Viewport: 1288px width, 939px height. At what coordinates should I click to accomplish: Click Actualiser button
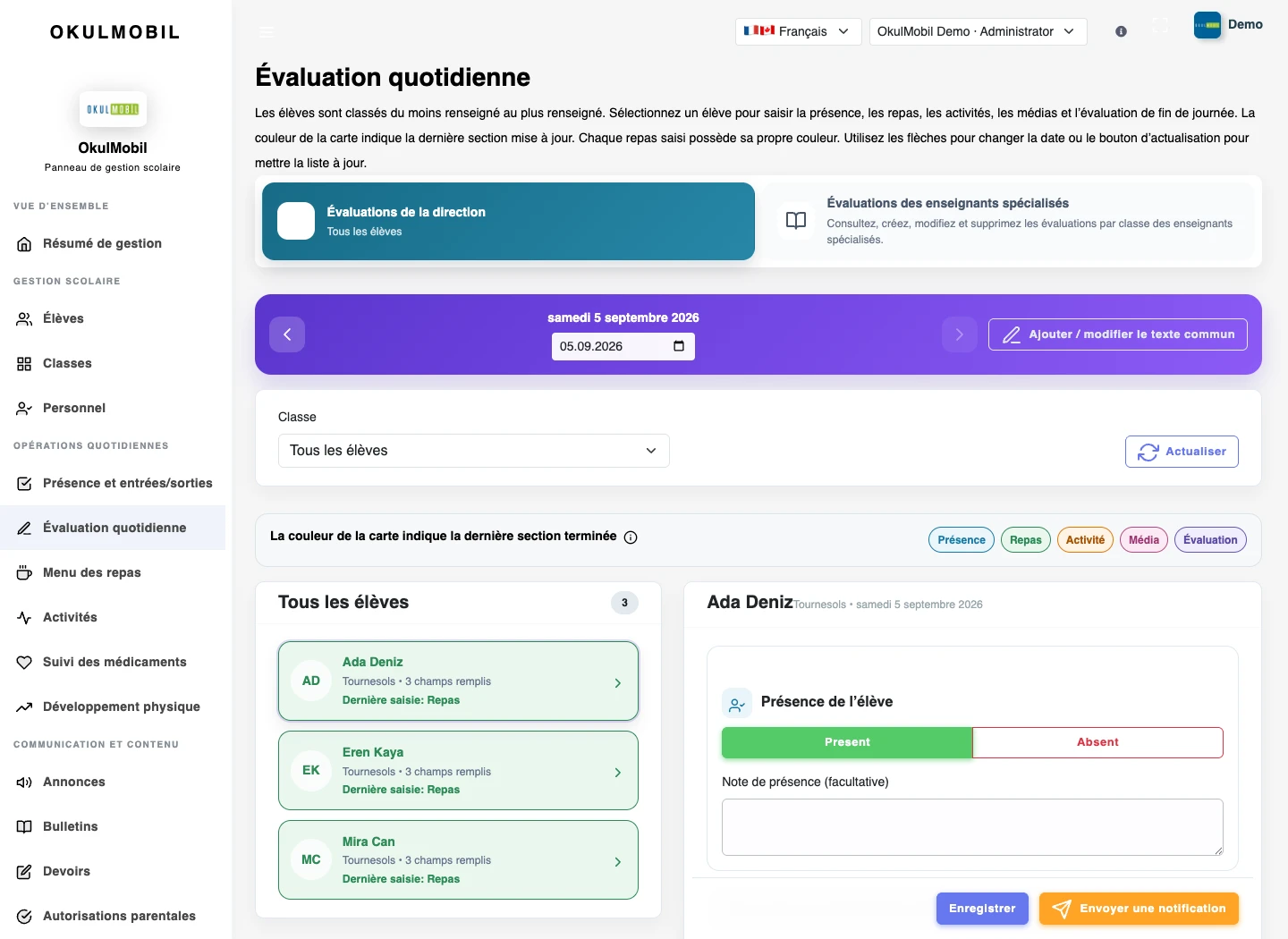tap(1182, 452)
